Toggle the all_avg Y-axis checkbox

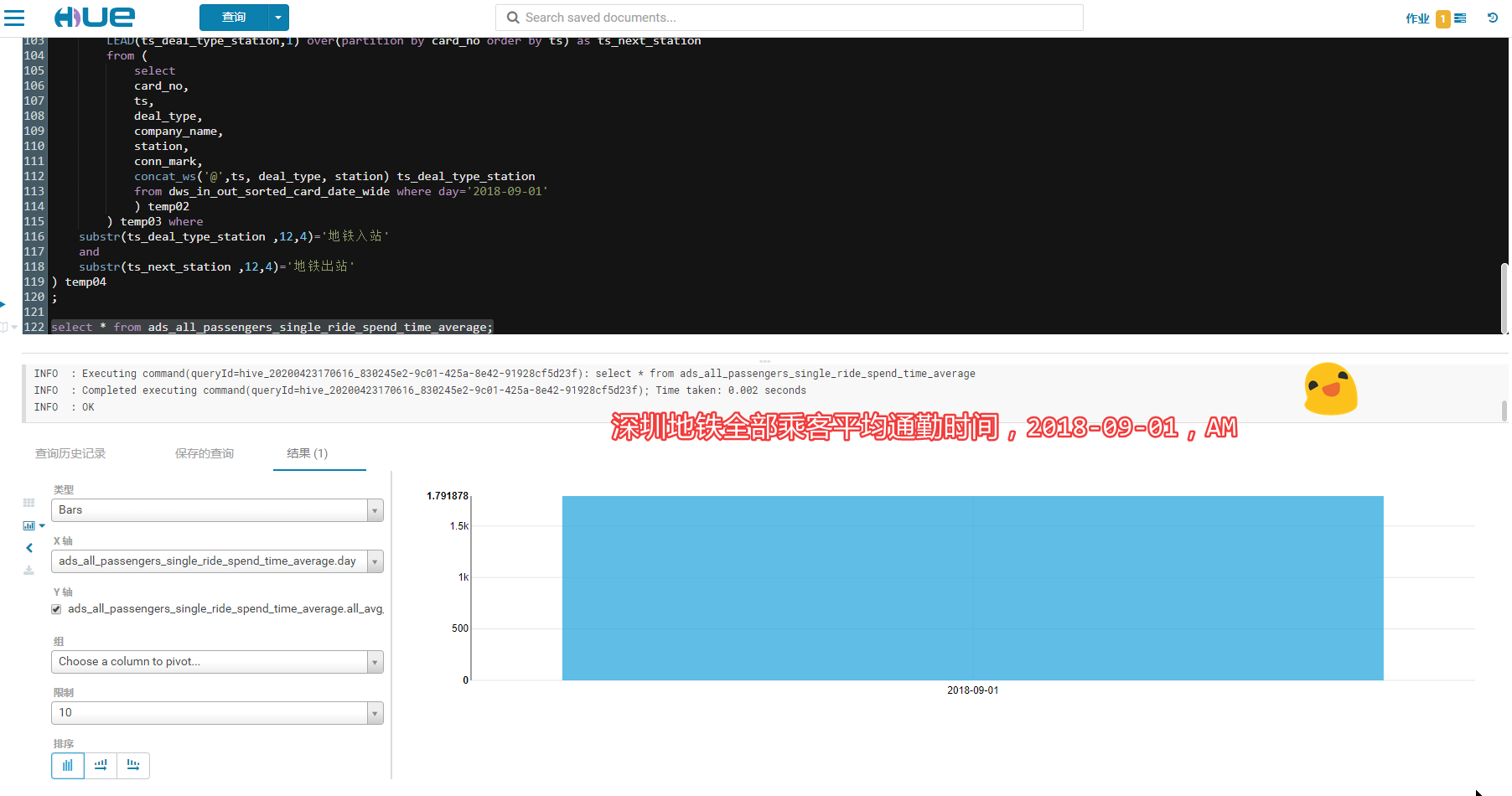tap(56, 609)
